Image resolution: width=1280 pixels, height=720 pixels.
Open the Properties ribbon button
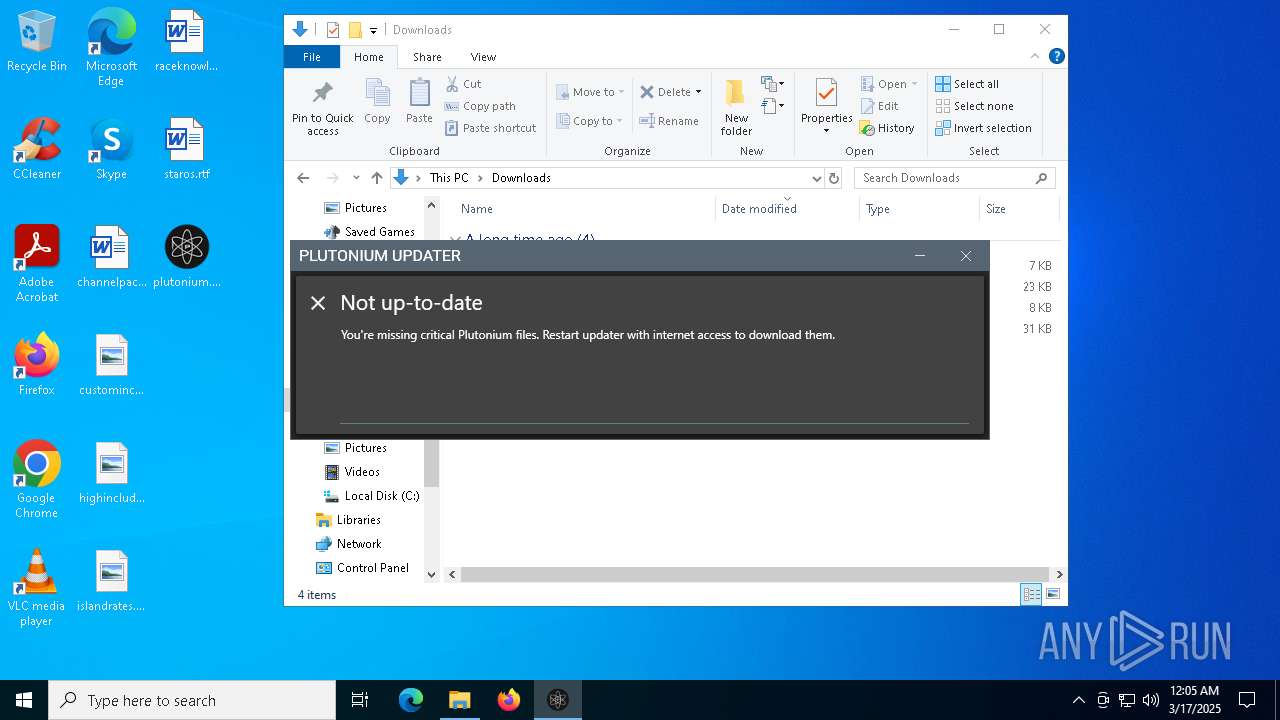click(x=826, y=106)
